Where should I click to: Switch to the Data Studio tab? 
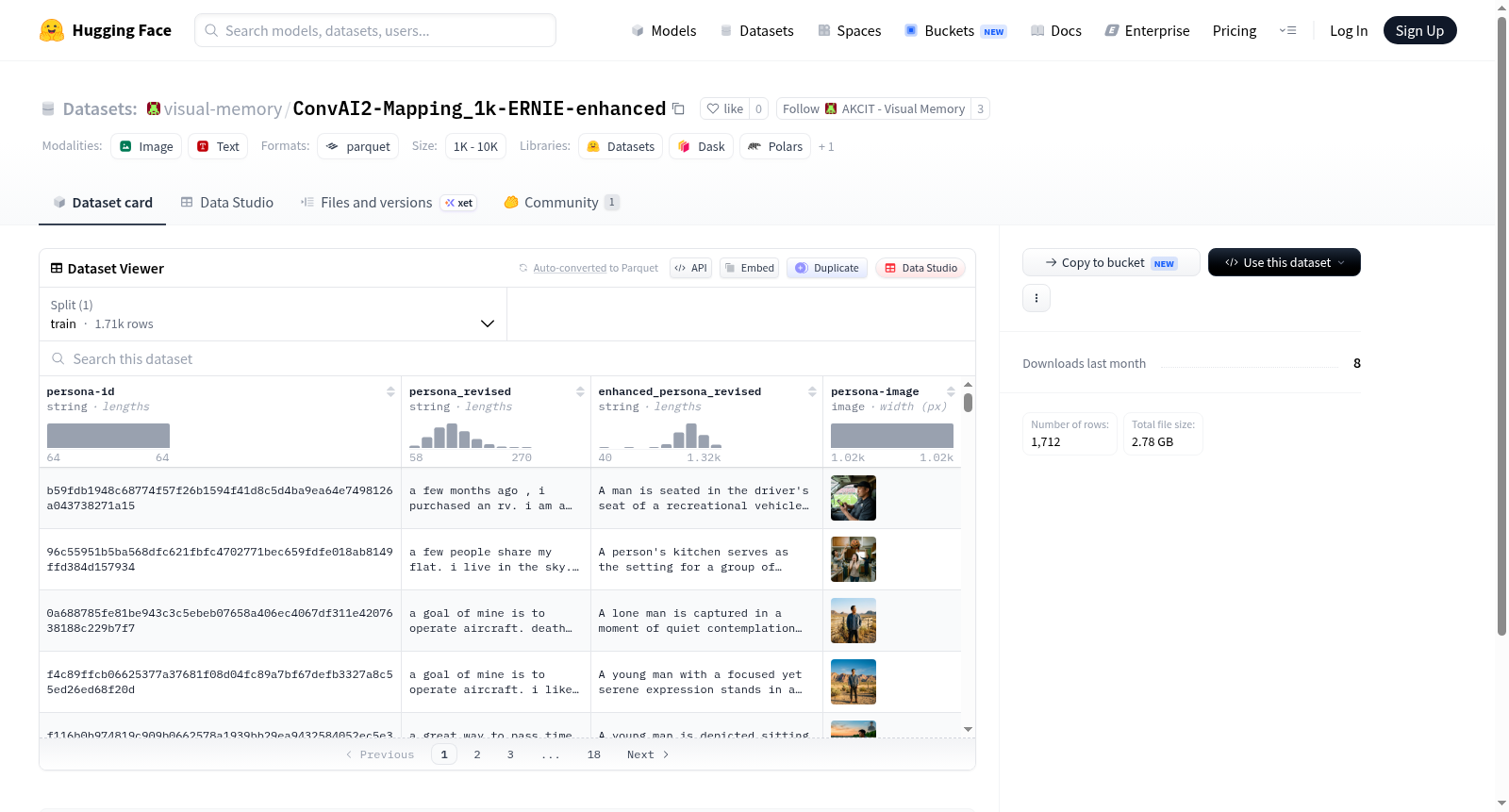coord(227,202)
